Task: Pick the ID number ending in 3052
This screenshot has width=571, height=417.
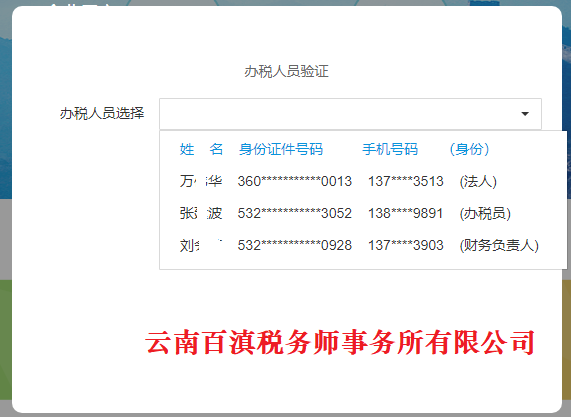Action: point(295,213)
